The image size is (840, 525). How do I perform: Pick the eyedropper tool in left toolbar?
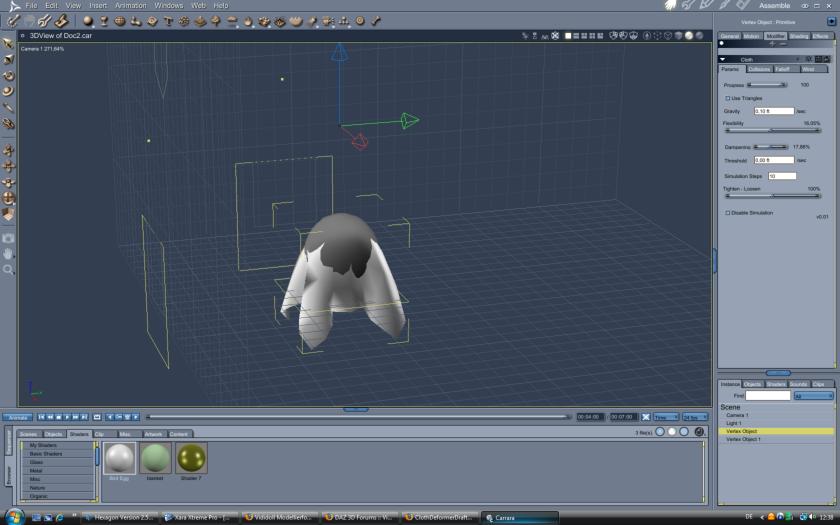coord(8,107)
